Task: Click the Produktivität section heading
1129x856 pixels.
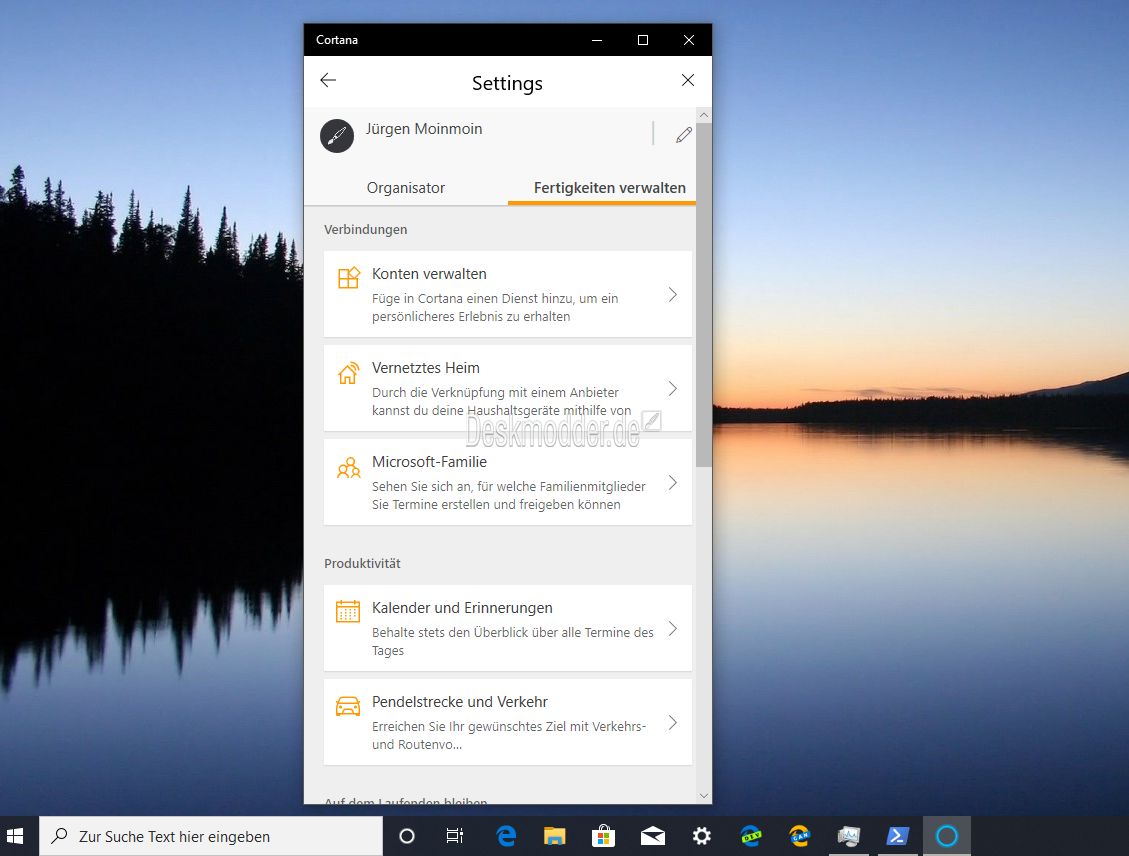Action: pyautogui.click(x=362, y=564)
